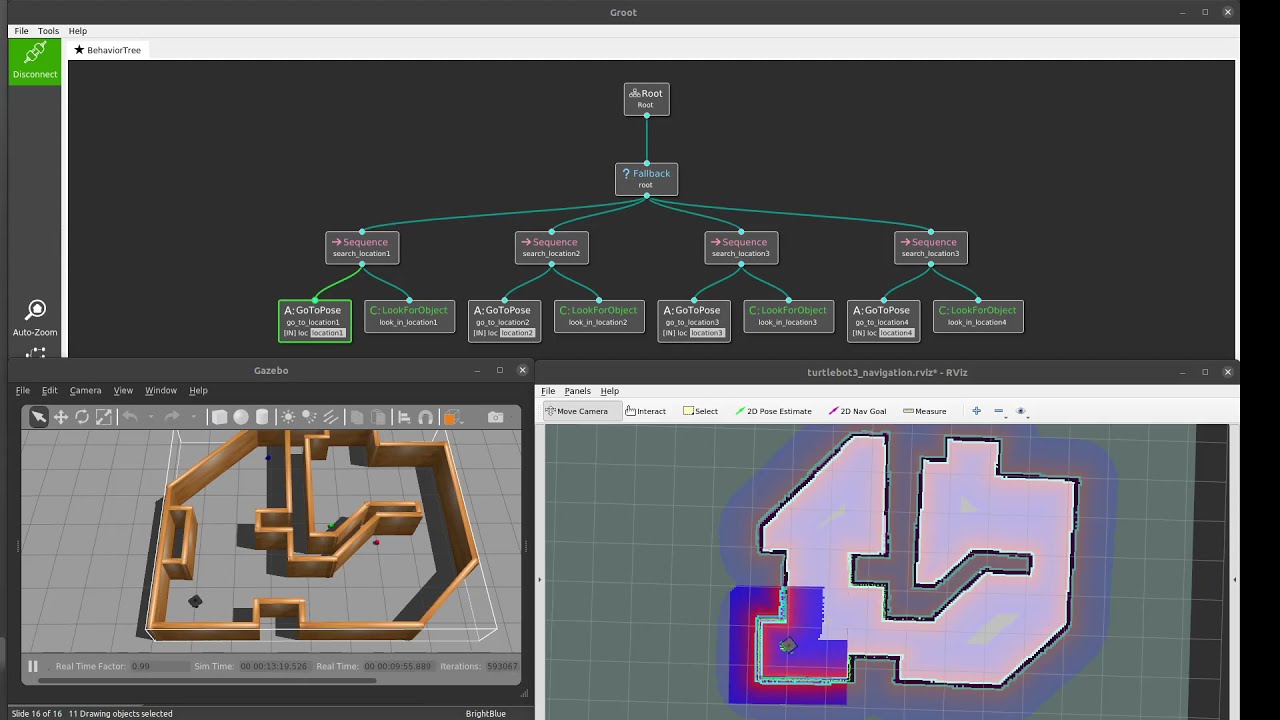Select the LookForObject look_in_location1 node
This screenshot has height=720, width=1280.
409,316
